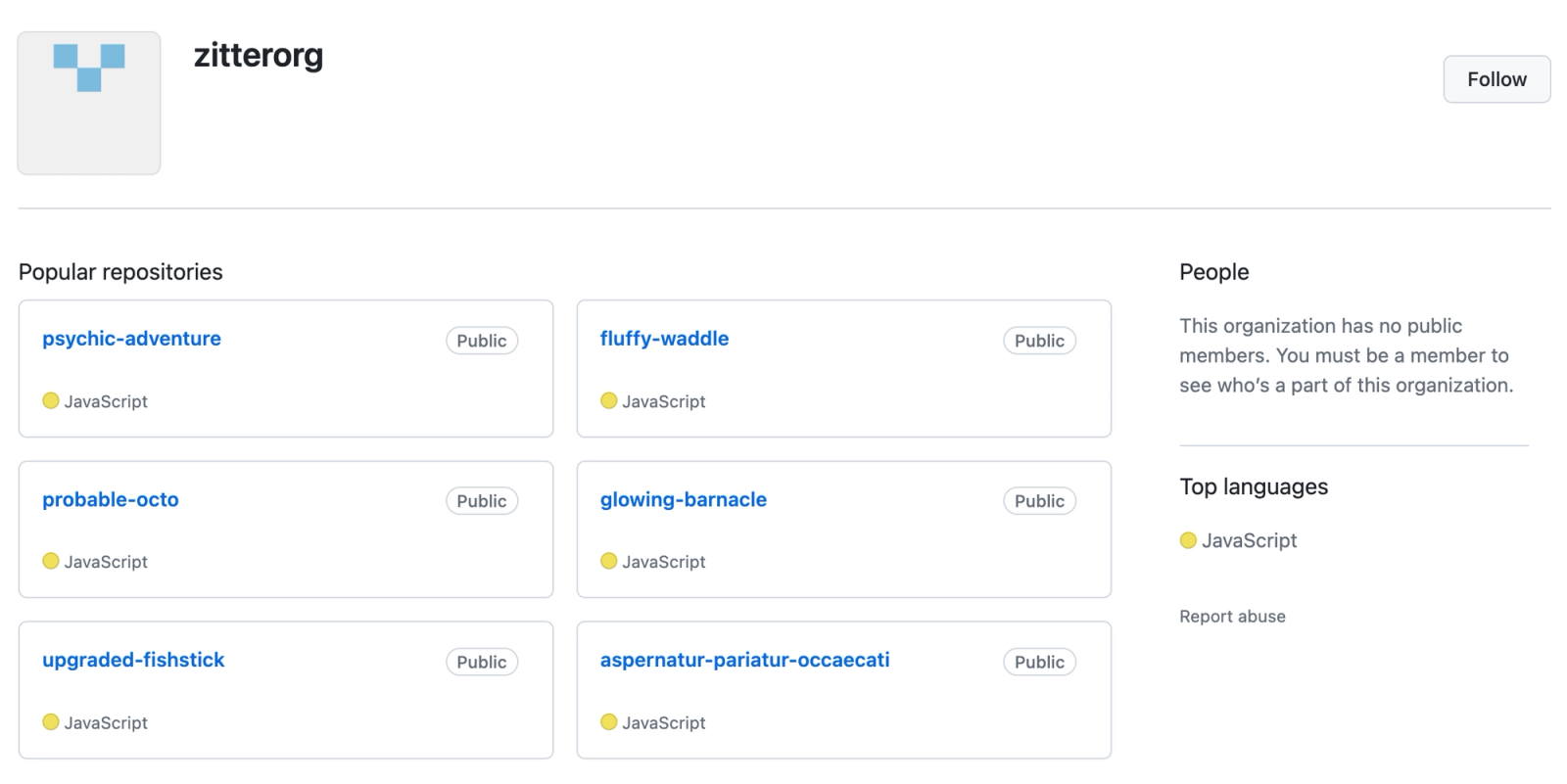Click the language dot in upgraded-fishstick card

51,721
